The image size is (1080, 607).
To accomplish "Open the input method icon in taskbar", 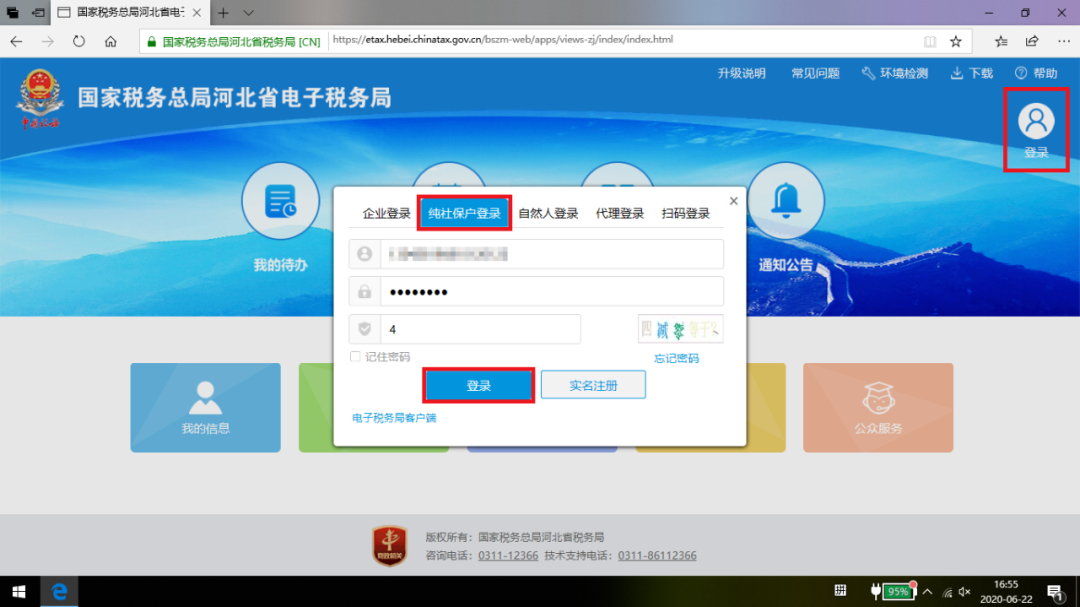I will tap(840, 590).
